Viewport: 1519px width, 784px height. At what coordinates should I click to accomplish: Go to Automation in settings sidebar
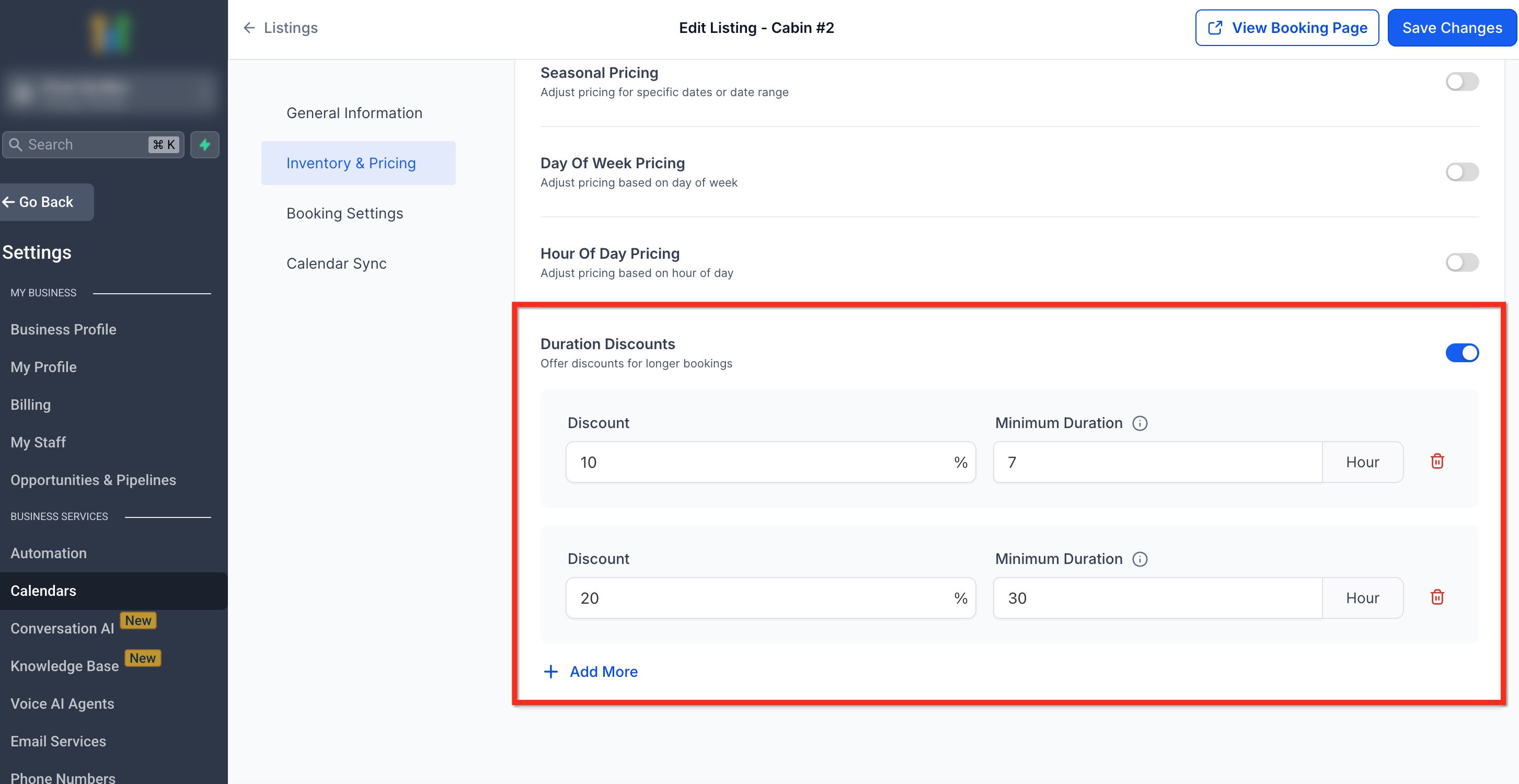(49, 553)
